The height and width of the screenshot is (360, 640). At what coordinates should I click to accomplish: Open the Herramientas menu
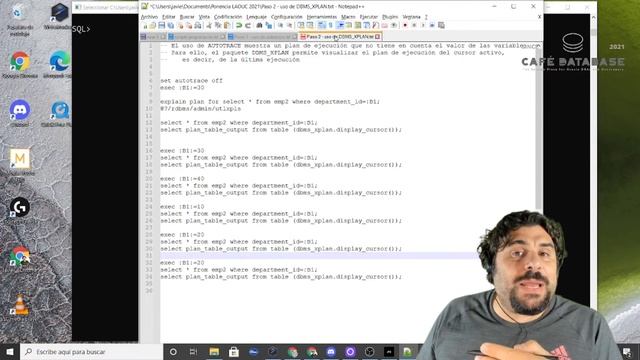pyautogui.click(x=322, y=17)
